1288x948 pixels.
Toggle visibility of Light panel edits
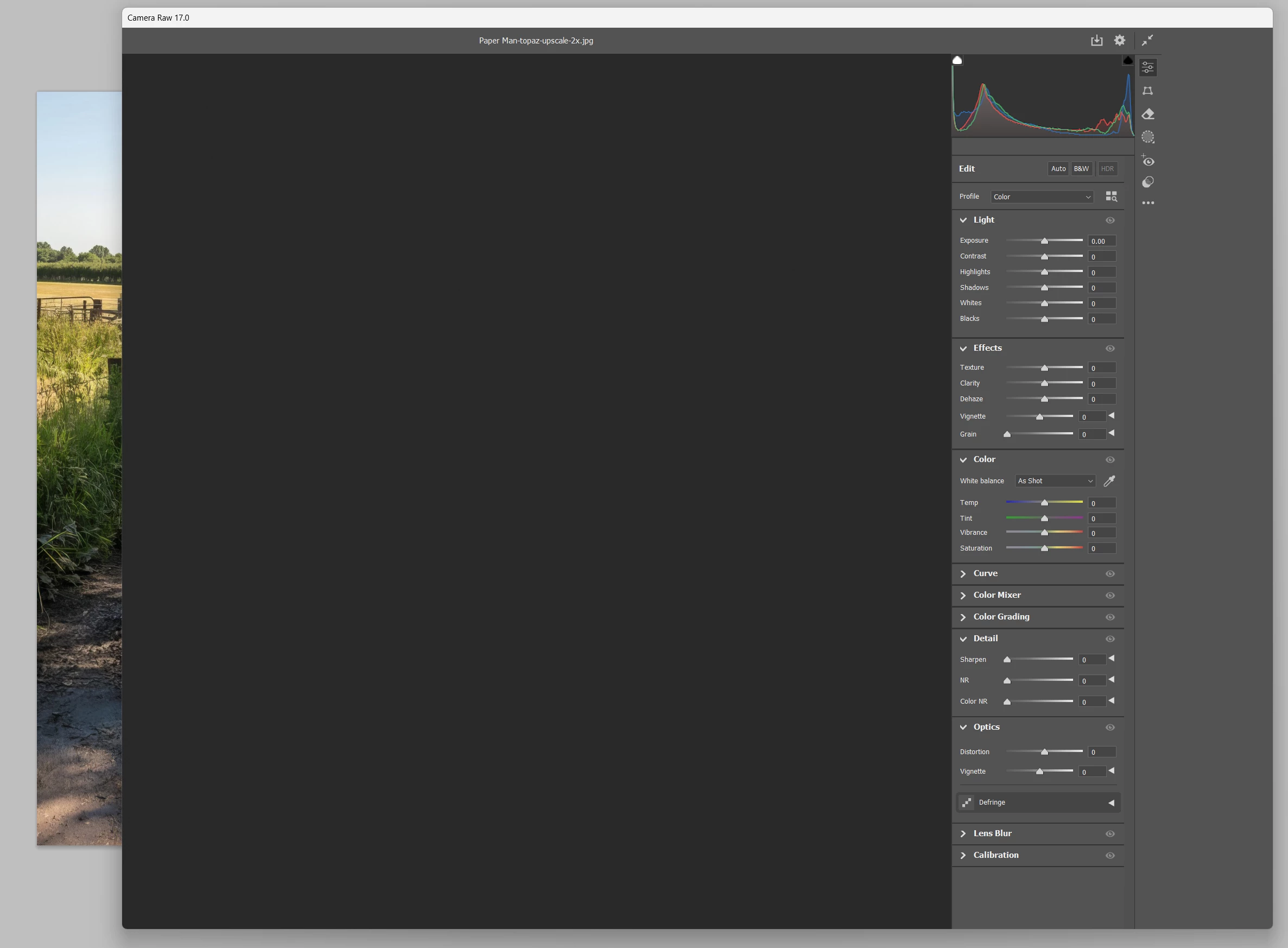1109,220
